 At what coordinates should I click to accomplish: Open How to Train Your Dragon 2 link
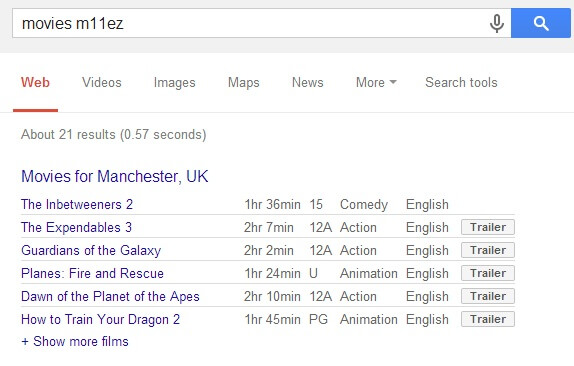point(101,320)
